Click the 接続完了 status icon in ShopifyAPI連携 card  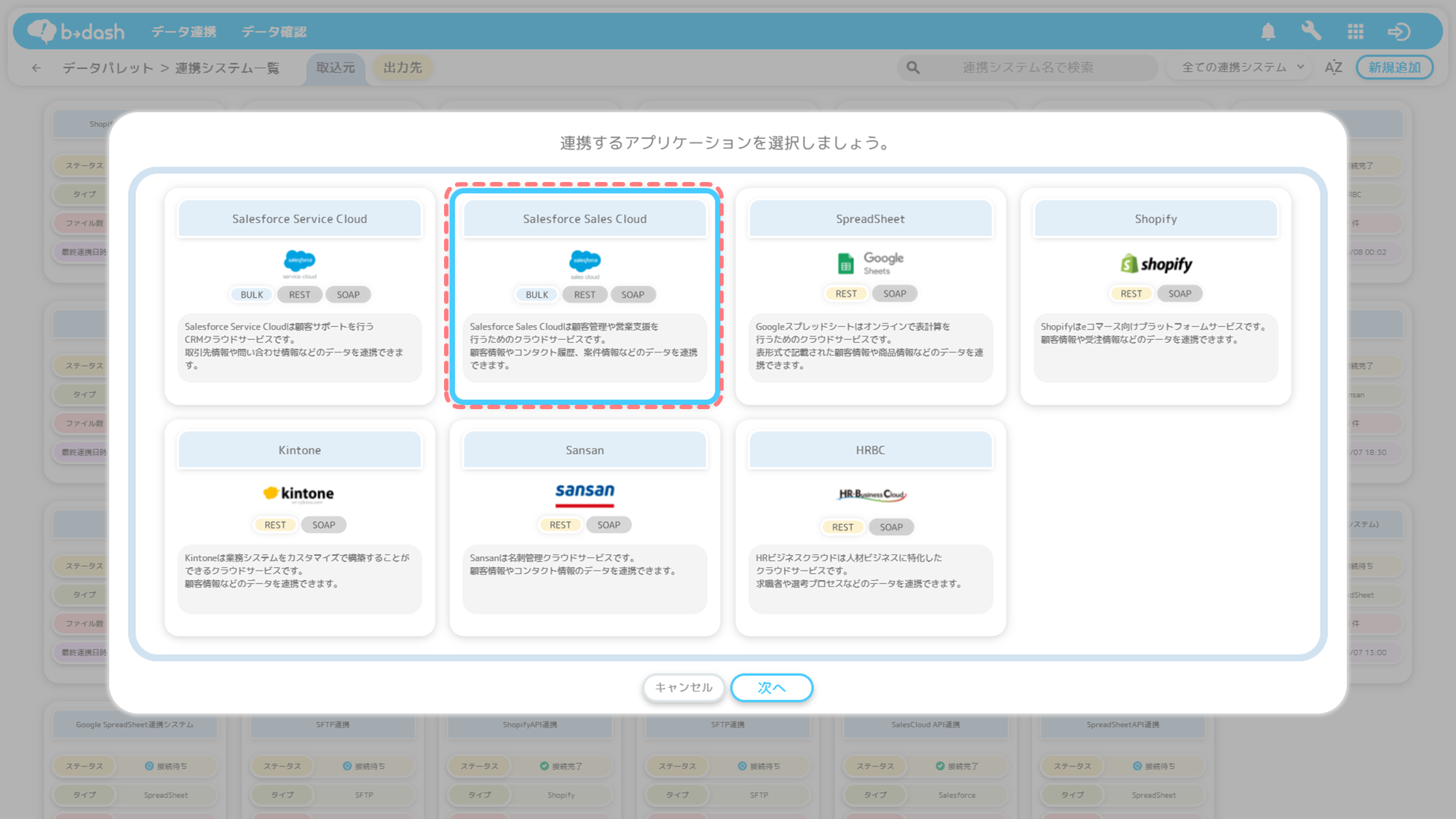[x=544, y=766]
